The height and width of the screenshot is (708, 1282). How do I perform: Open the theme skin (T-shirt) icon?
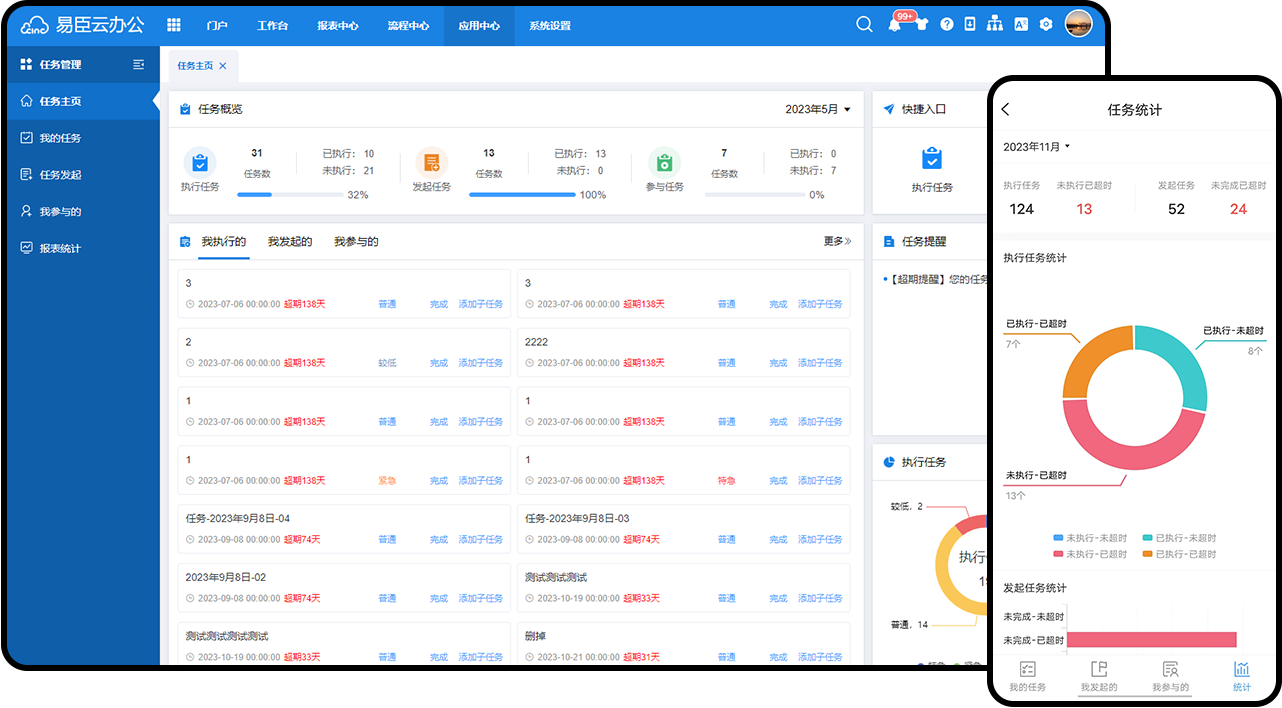[x=921, y=25]
